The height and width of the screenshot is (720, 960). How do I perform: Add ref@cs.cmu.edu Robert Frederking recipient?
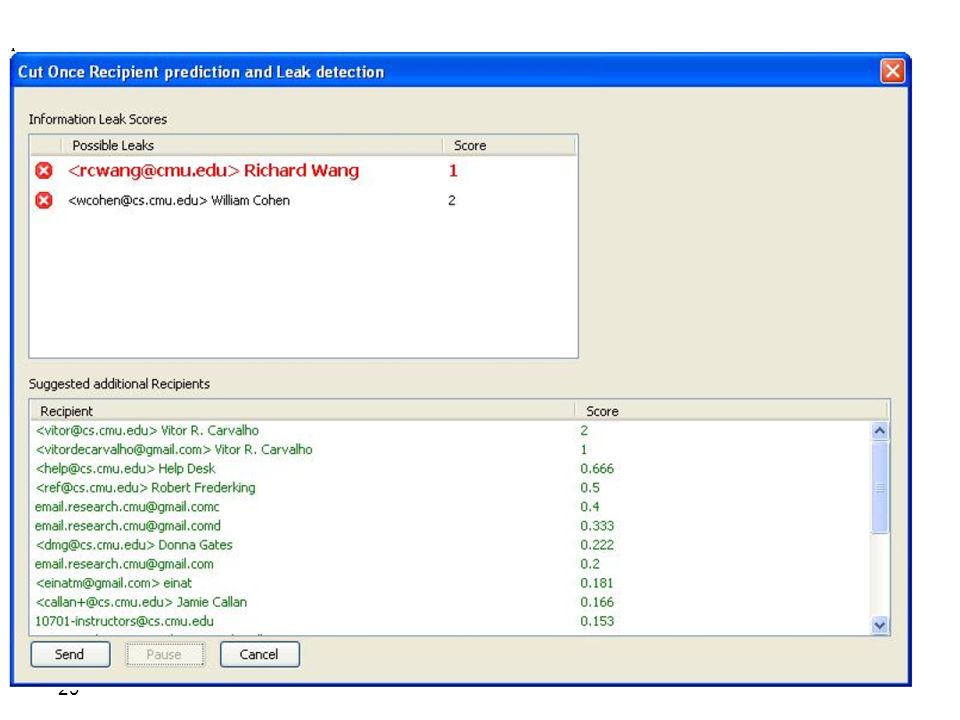[451, 487]
